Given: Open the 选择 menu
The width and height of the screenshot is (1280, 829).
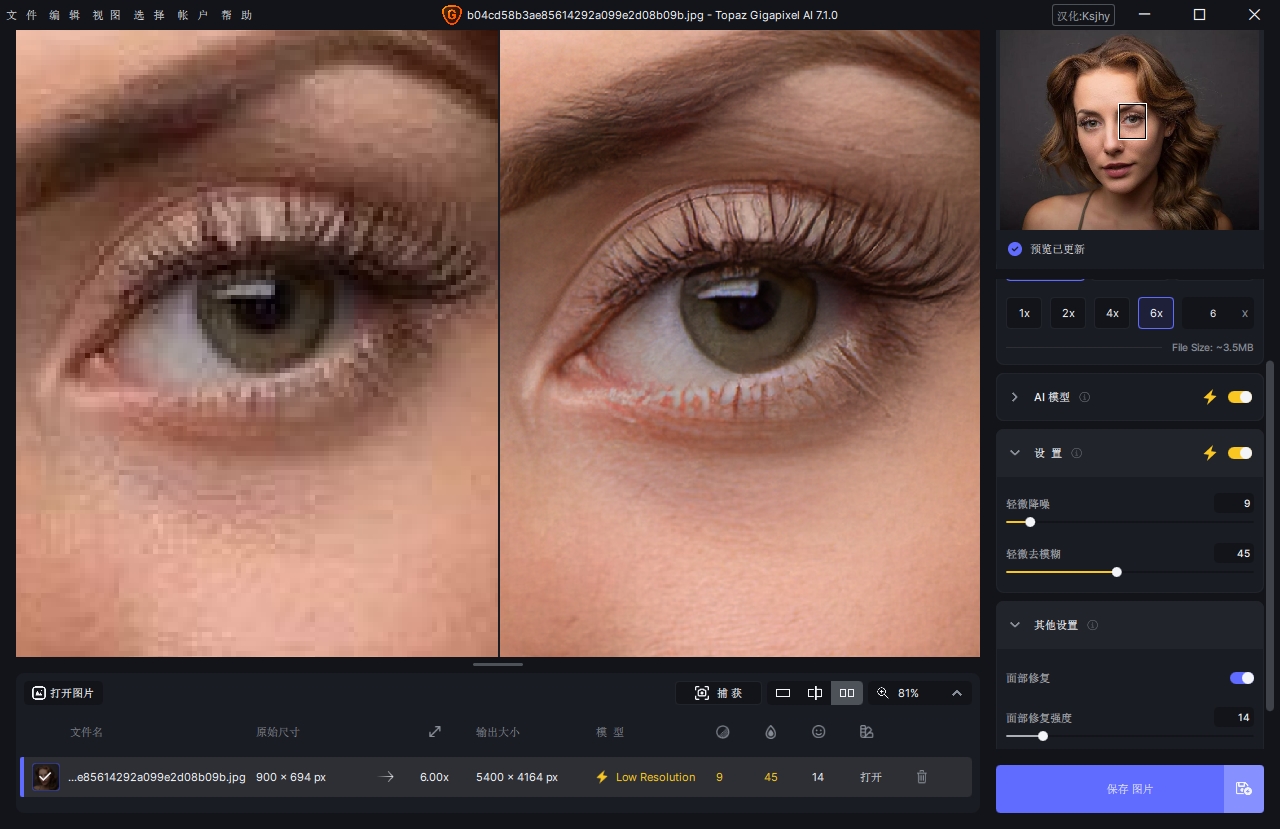Looking at the screenshot, I should coord(151,15).
